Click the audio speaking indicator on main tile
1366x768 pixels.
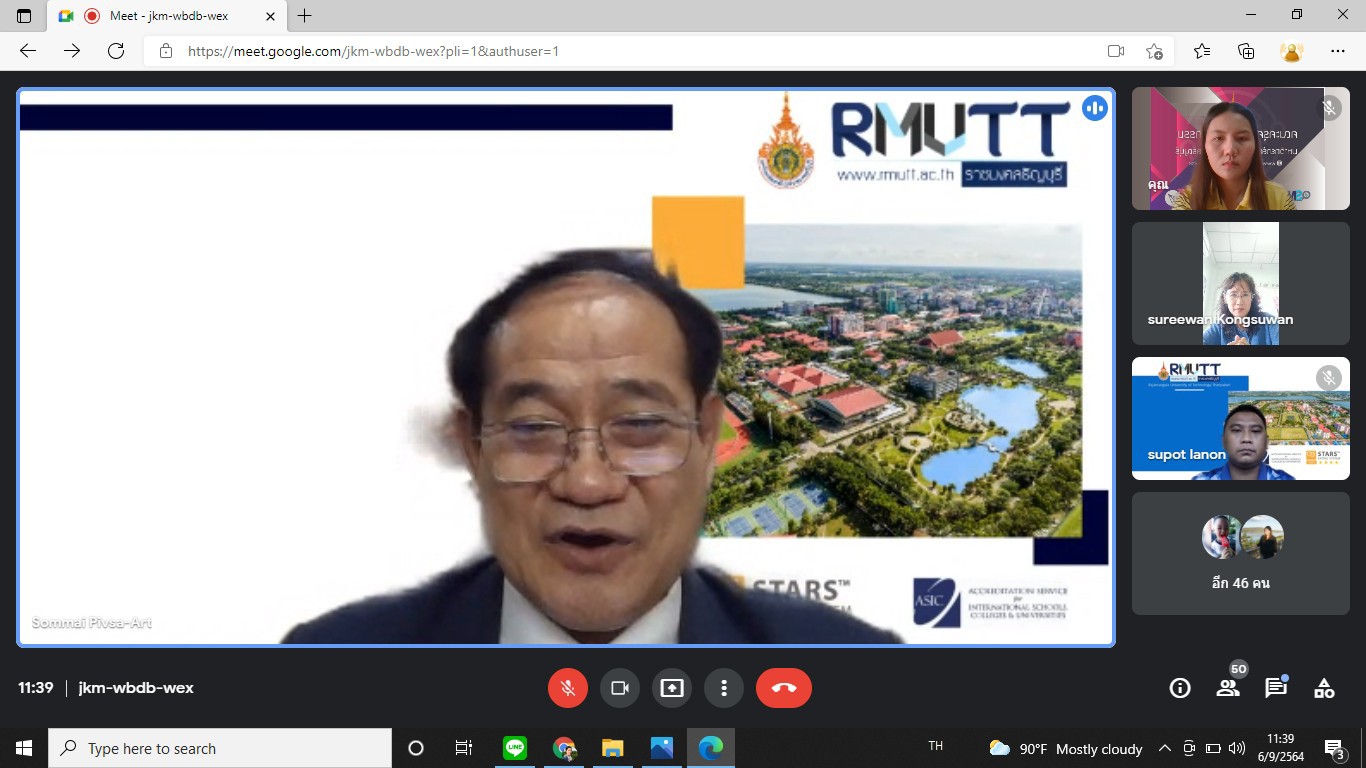(x=1095, y=108)
